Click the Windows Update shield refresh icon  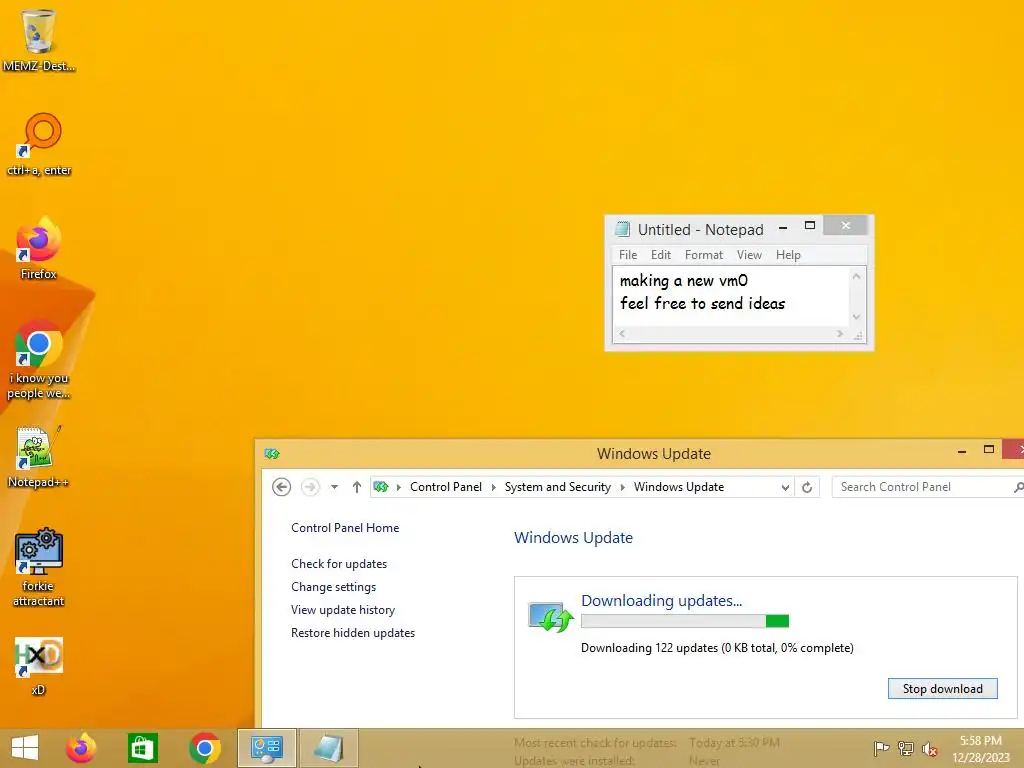[551, 617]
